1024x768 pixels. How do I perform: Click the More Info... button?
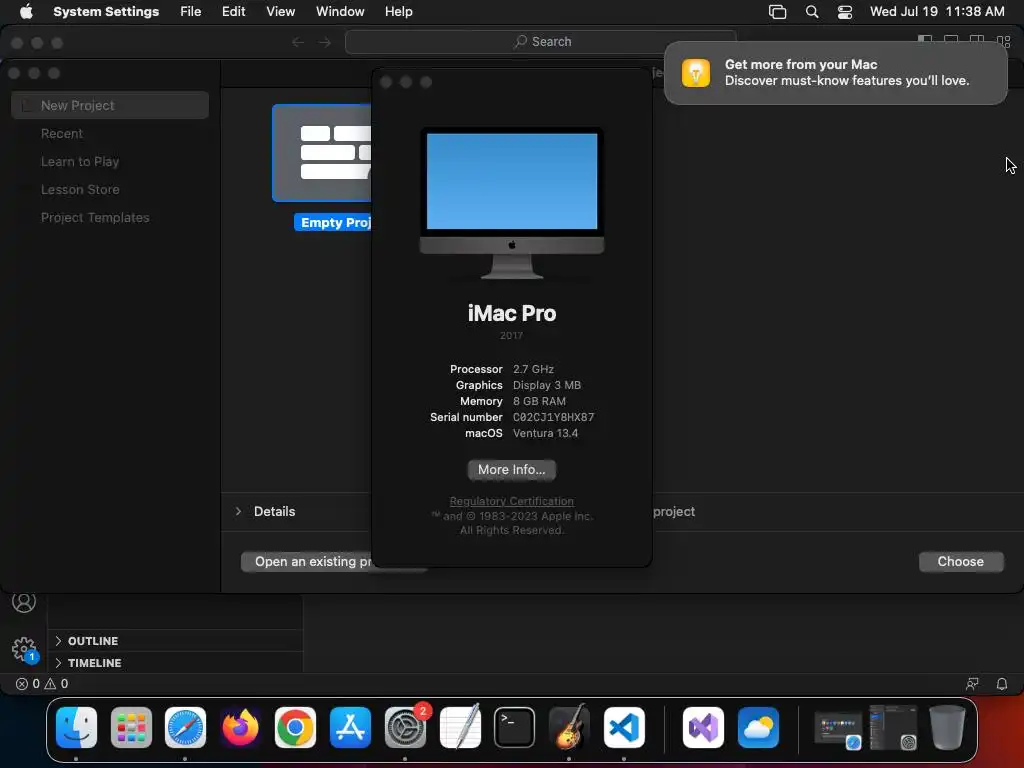511,470
